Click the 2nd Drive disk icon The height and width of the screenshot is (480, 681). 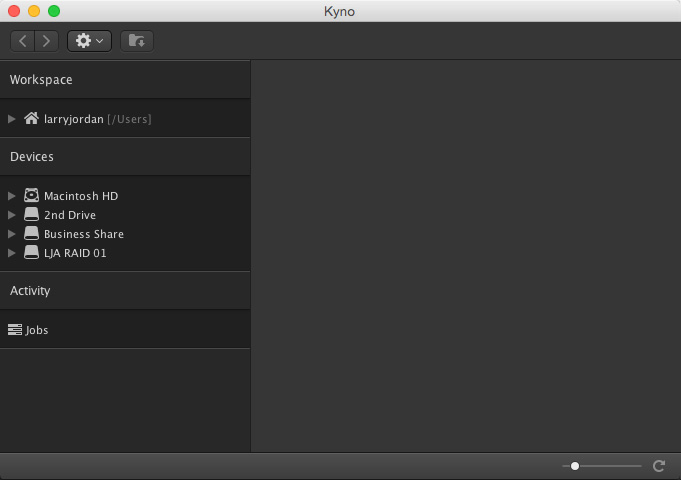(x=31, y=214)
